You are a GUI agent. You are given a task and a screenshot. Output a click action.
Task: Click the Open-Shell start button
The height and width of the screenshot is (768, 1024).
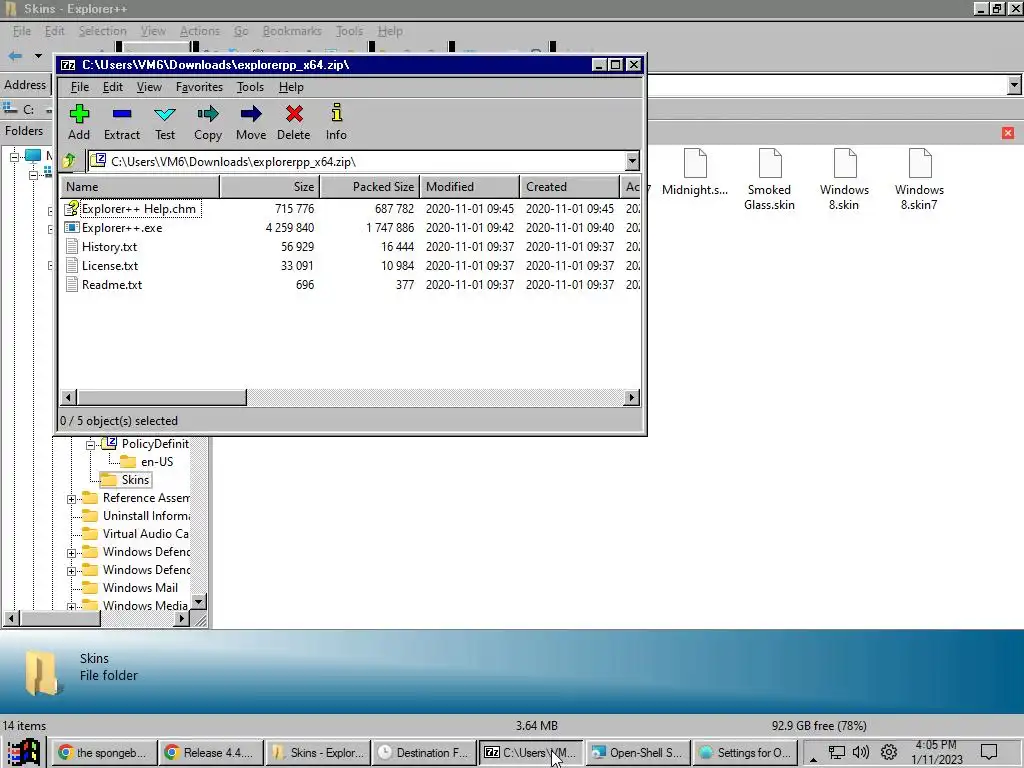24,752
